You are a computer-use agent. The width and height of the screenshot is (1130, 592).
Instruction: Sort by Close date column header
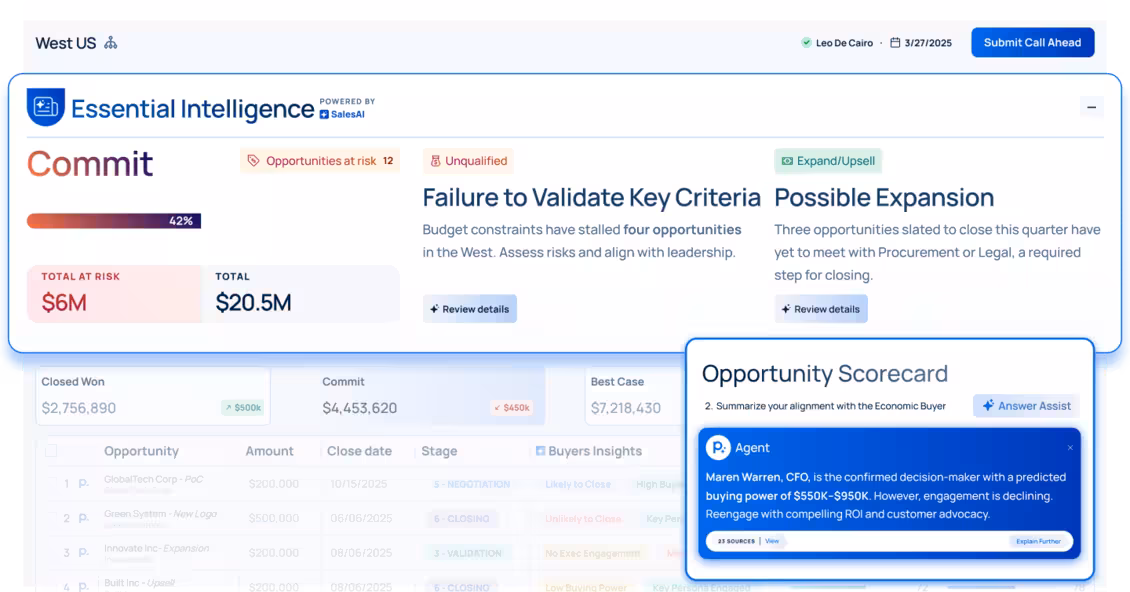pyautogui.click(x=360, y=451)
